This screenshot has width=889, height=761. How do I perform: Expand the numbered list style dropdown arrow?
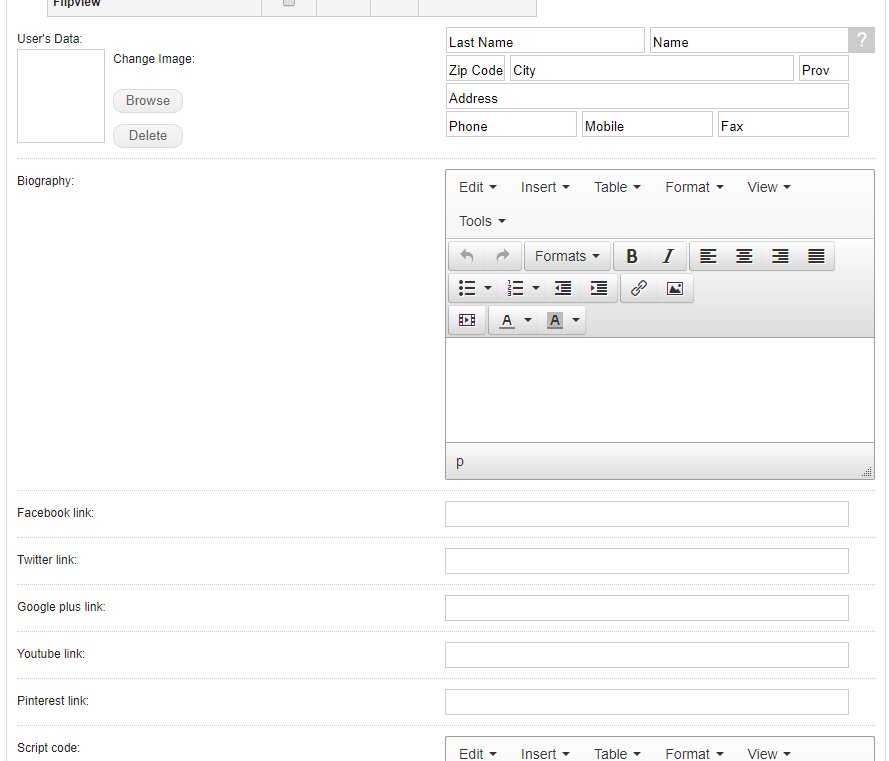536,288
